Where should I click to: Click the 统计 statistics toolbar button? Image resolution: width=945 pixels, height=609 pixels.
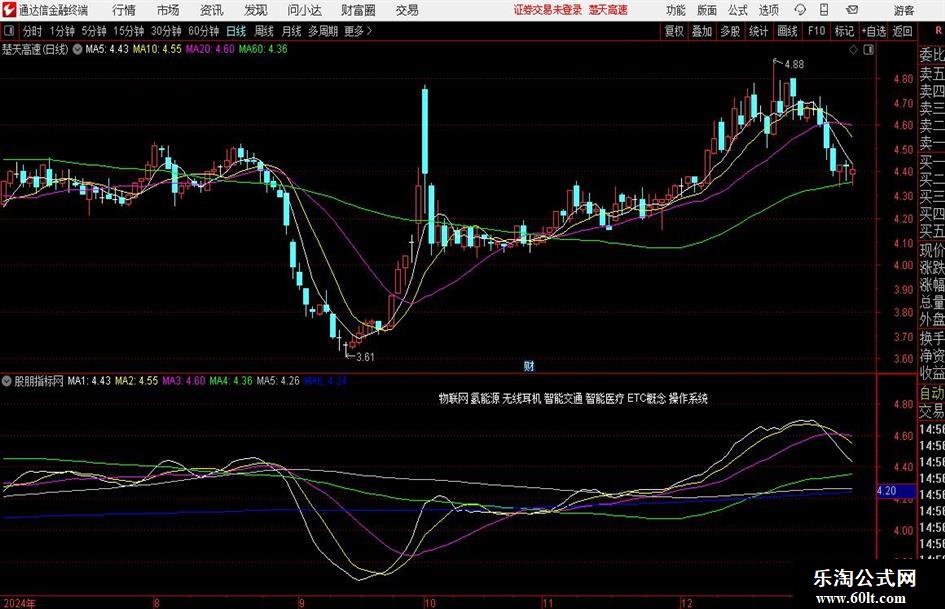(758, 31)
